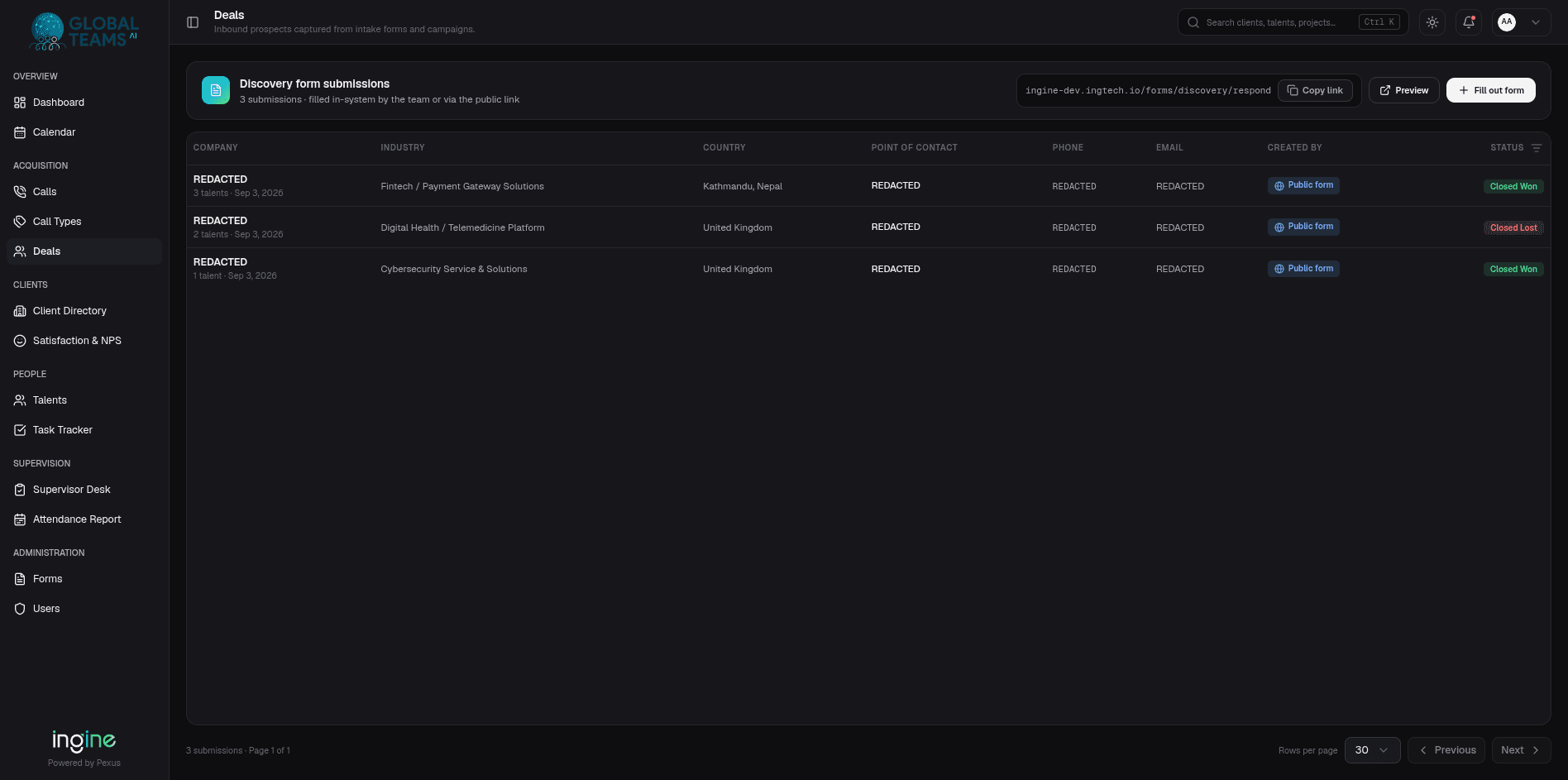Open notifications bell icon
Screen dimensions: 1568x780
(x=1469, y=22)
